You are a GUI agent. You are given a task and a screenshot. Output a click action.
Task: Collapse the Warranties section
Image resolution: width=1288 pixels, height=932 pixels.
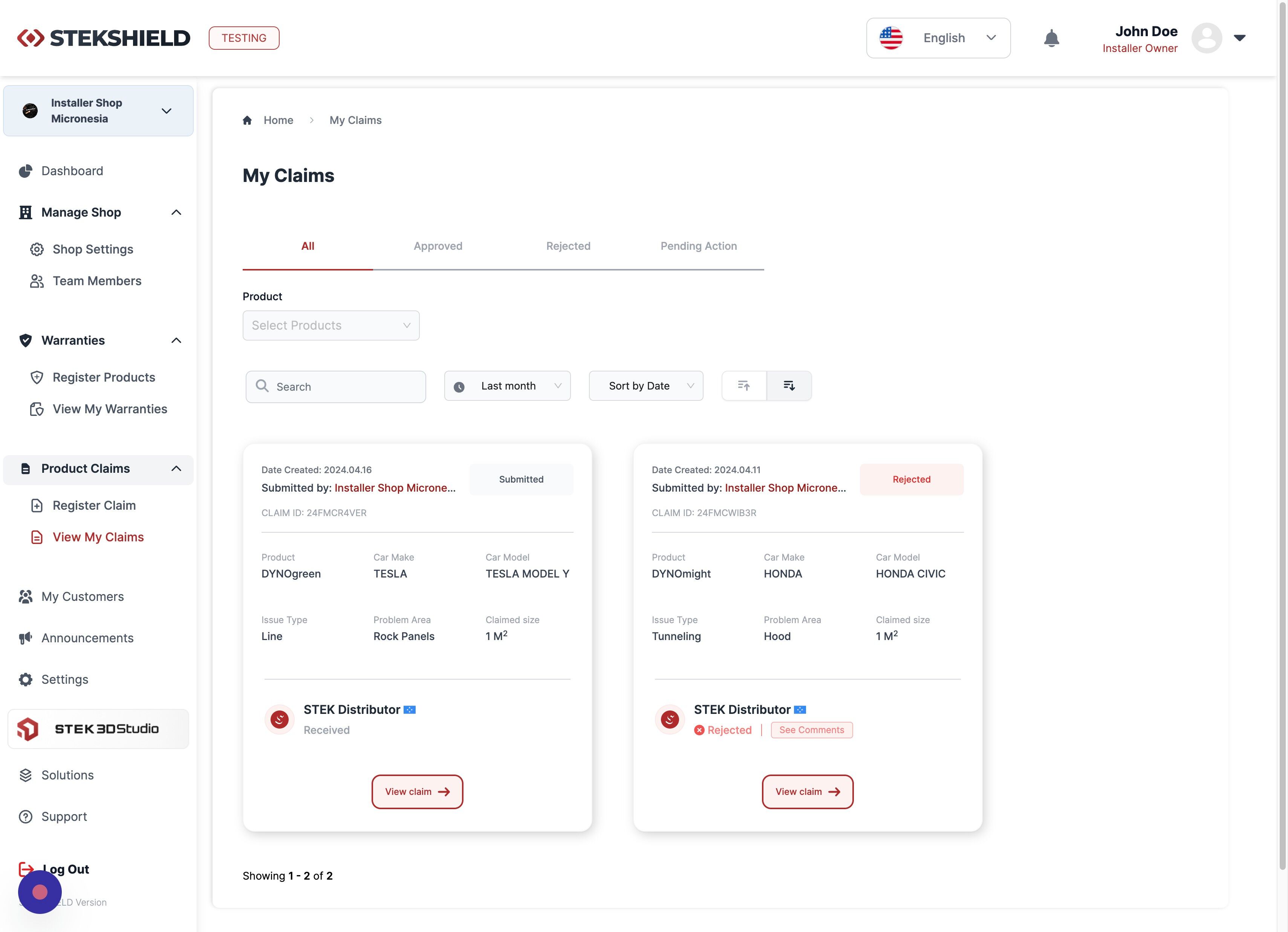[176, 341]
